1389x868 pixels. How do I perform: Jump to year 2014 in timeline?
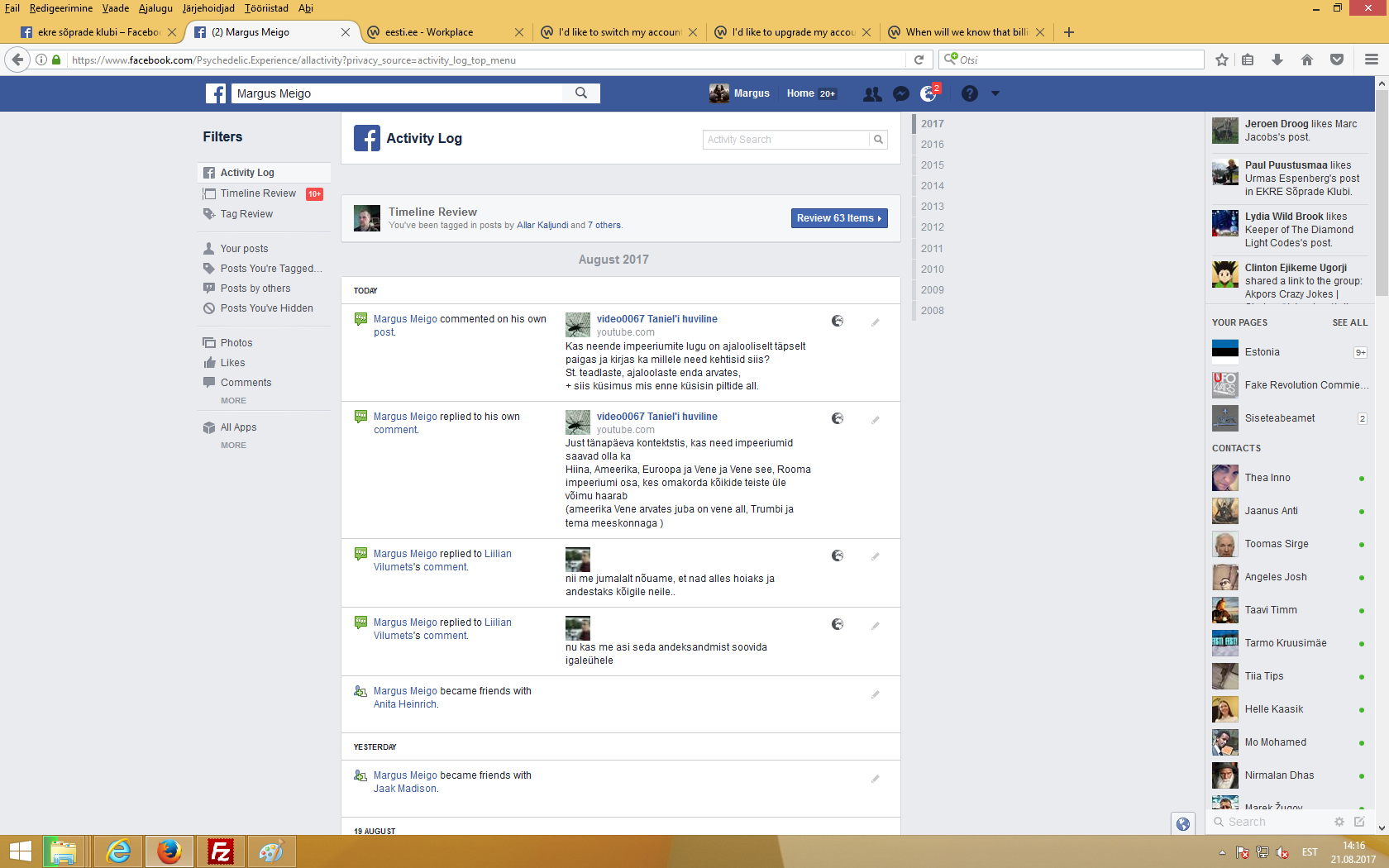pos(932,186)
